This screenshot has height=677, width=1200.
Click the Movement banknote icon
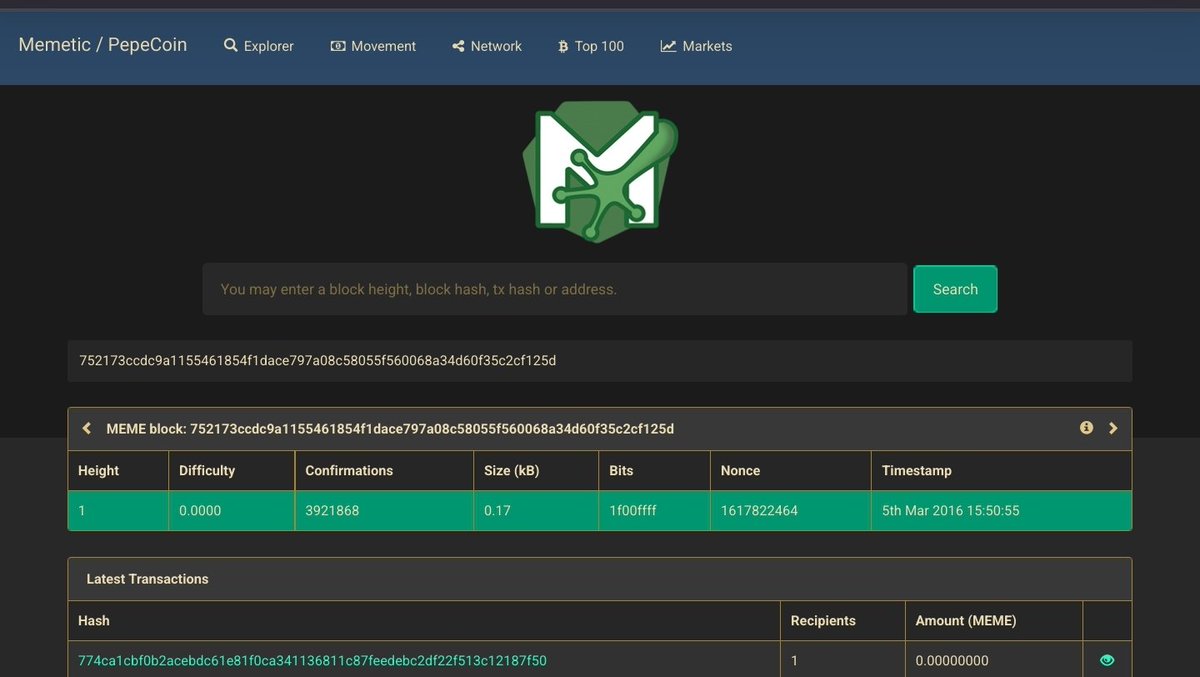pyautogui.click(x=338, y=46)
